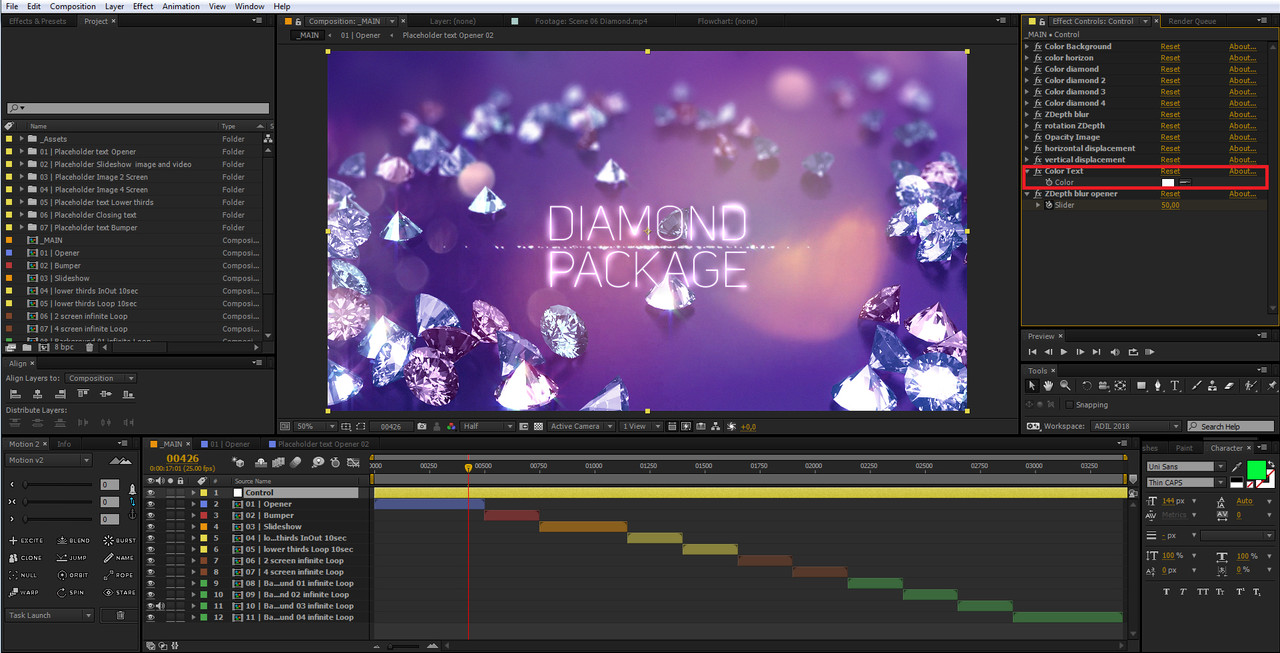Select the Unified Camera tool

click(x=1103, y=385)
